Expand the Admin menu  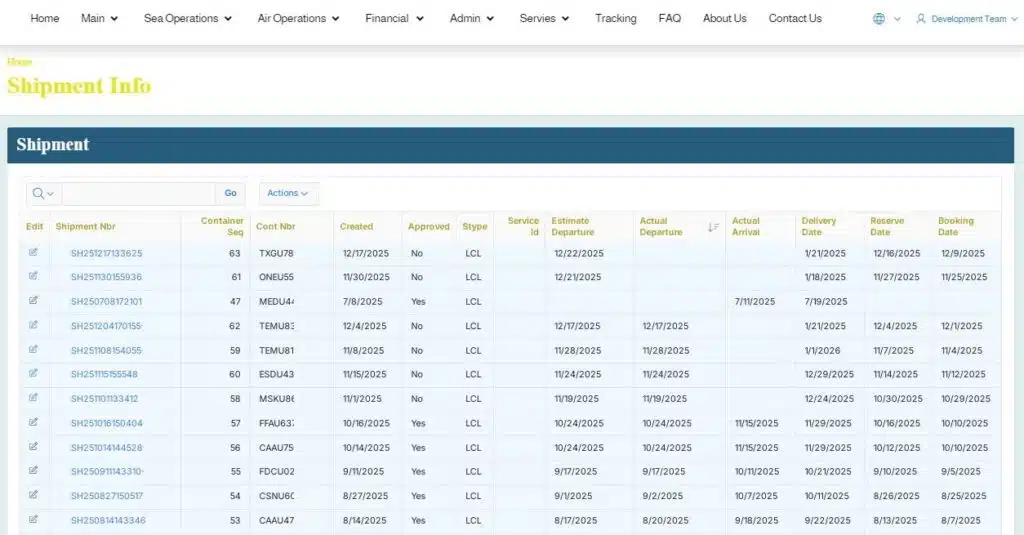(x=472, y=18)
